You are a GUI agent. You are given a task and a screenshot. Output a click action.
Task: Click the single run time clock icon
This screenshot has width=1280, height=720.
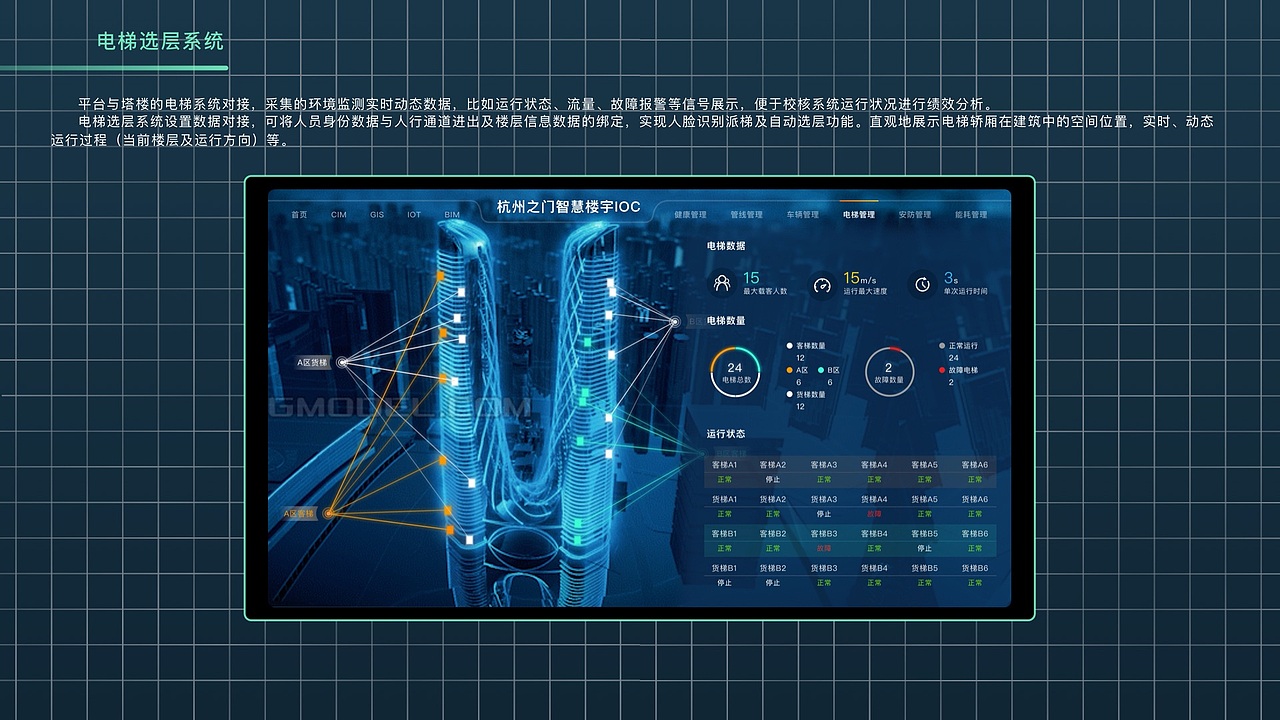tap(922, 284)
